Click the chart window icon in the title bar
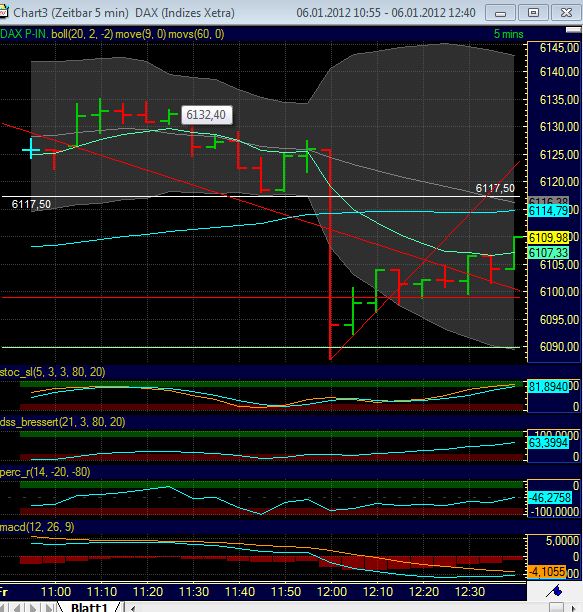Screen dimensions: 583x612 tap(3, 12)
